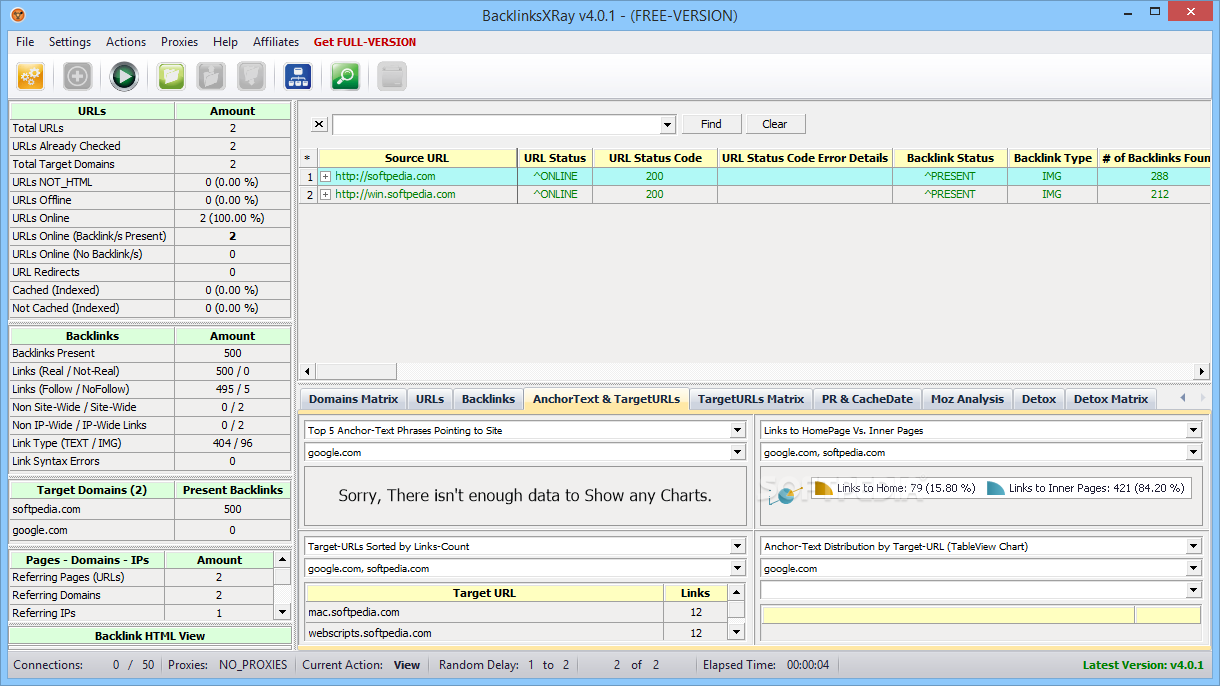Open project with green folder icon

[x=171, y=76]
